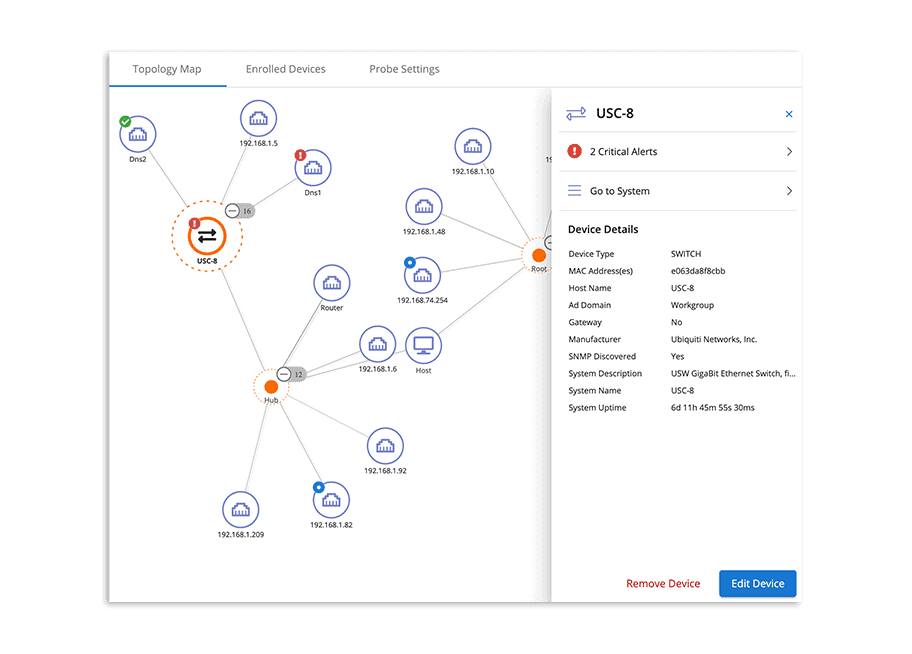Select the Router device node
The width and height of the screenshot is (912, 654).
pyautogui.click(x=332, y=283)
